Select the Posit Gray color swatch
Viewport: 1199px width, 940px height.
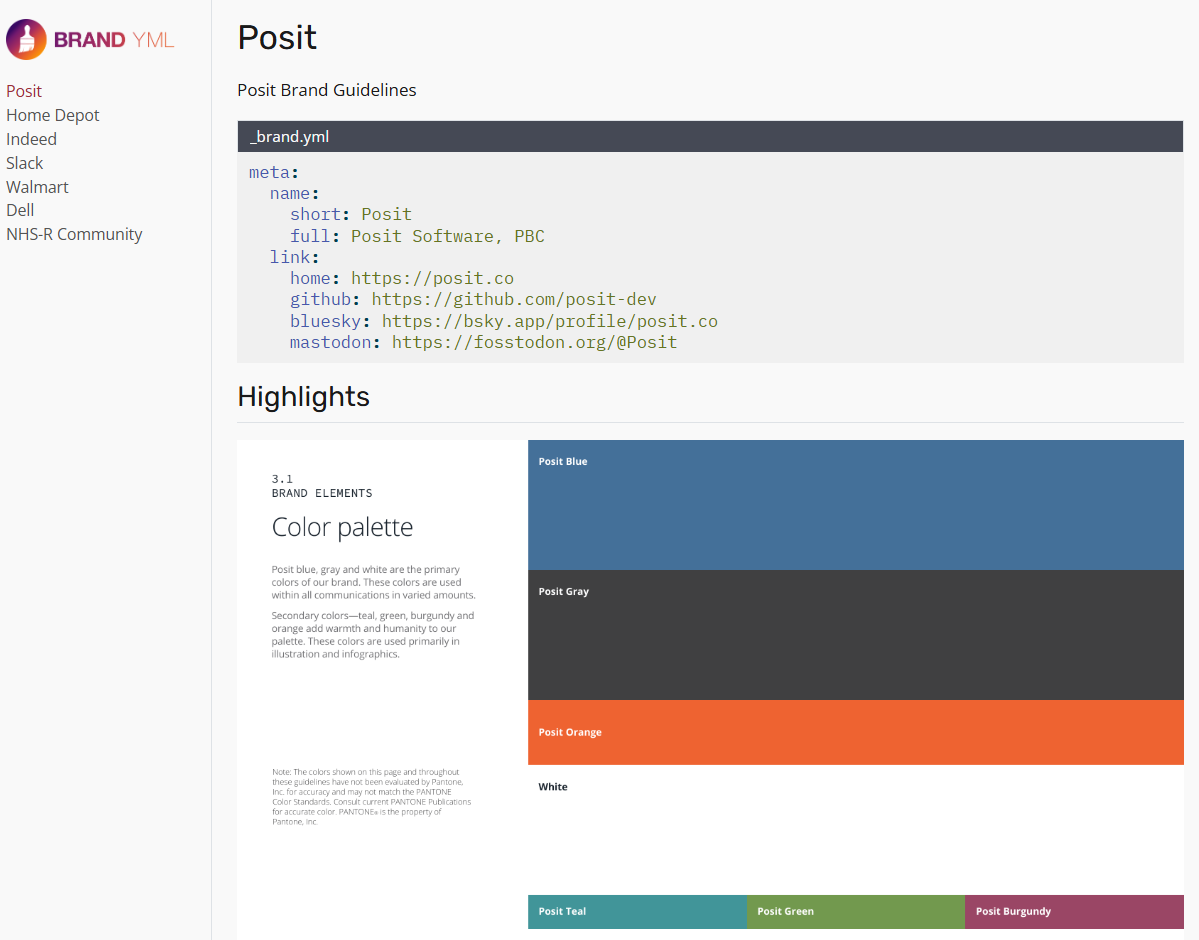coord(855,635)
